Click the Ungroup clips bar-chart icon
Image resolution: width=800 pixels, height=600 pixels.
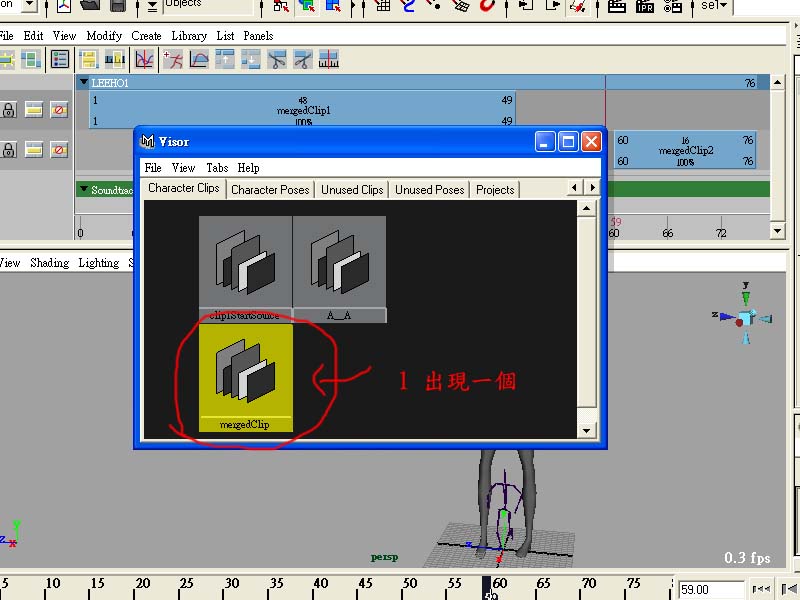click(x=115, y=60)
